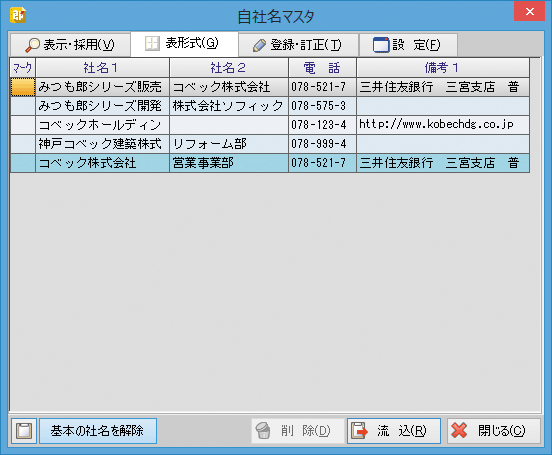Click the small clipboard icon button at bottom left
Viewport: 552px width, 455px height.
(x=24, y=430)
